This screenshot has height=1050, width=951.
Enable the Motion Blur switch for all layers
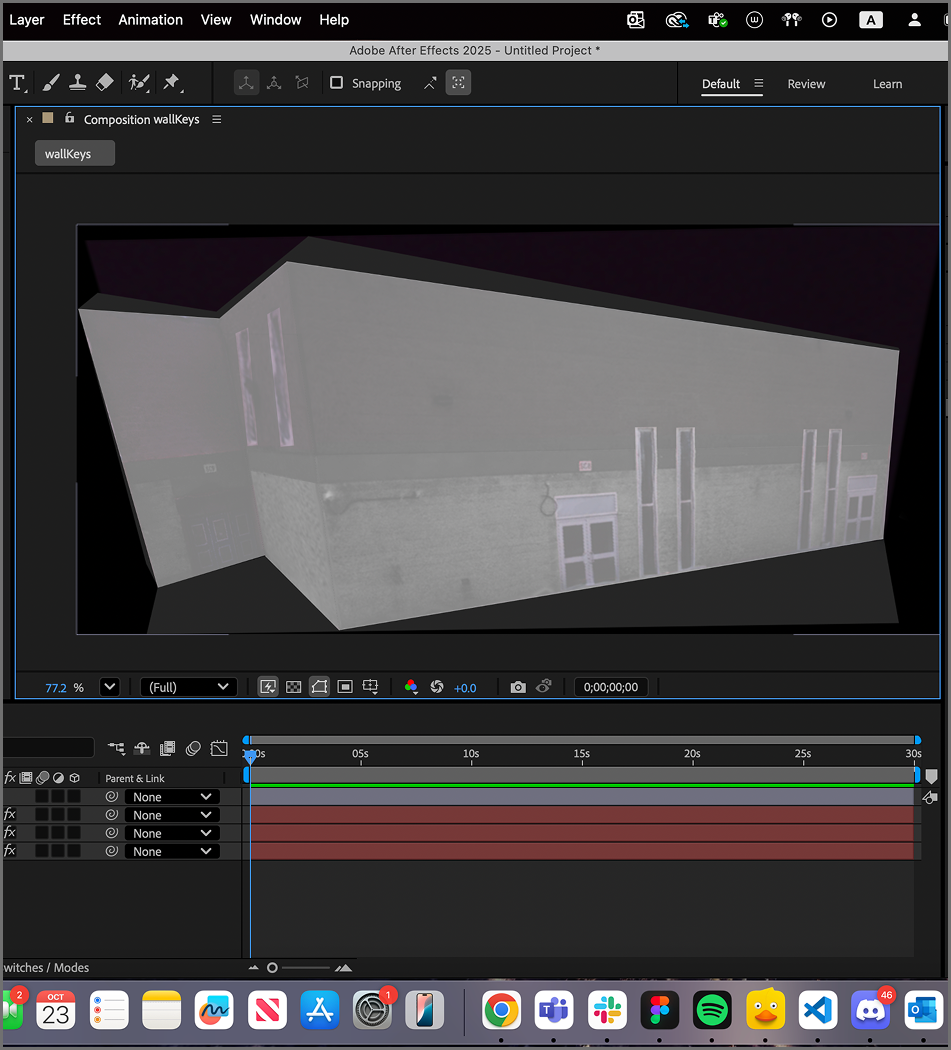click(x=193, y=748)
